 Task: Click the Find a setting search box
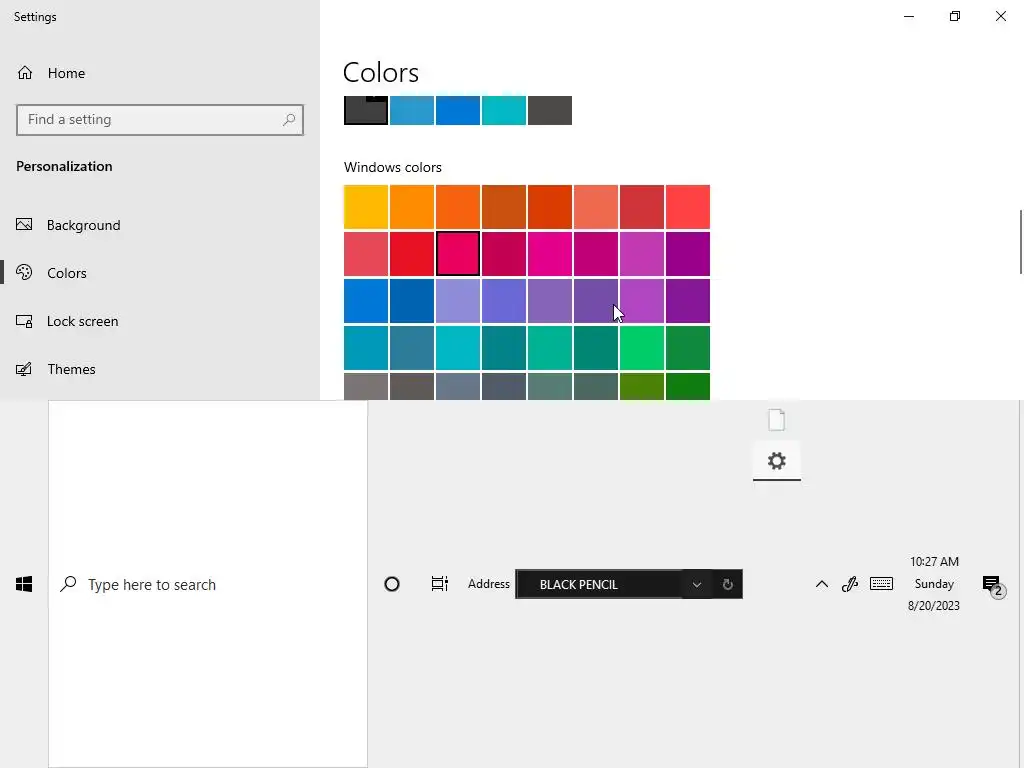click(150, 119)
